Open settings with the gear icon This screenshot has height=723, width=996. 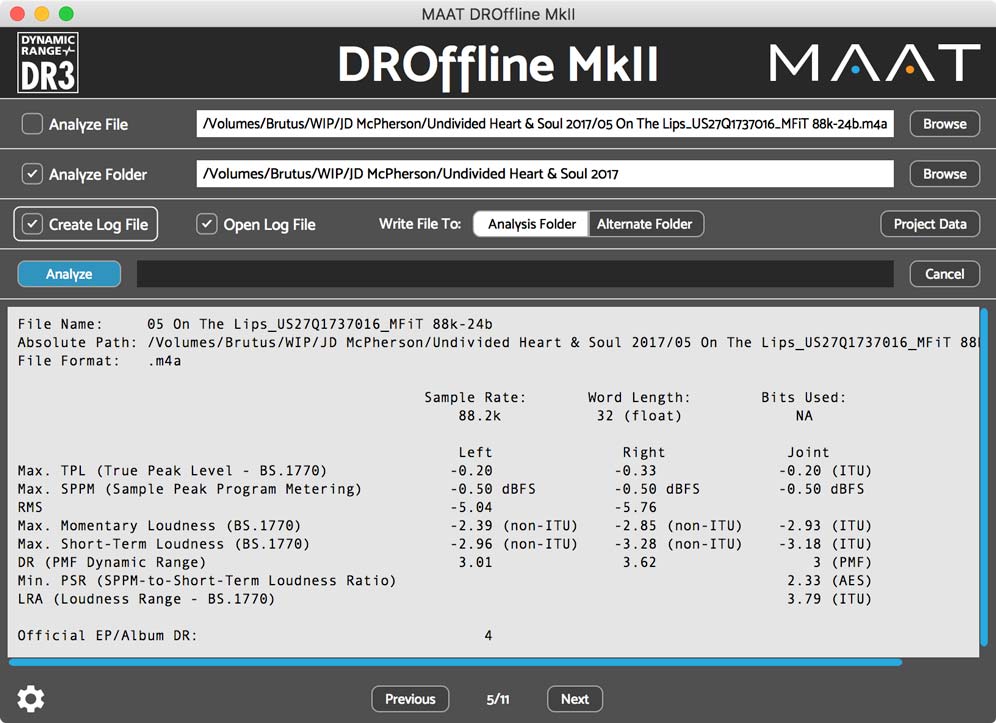coord(30,699)
